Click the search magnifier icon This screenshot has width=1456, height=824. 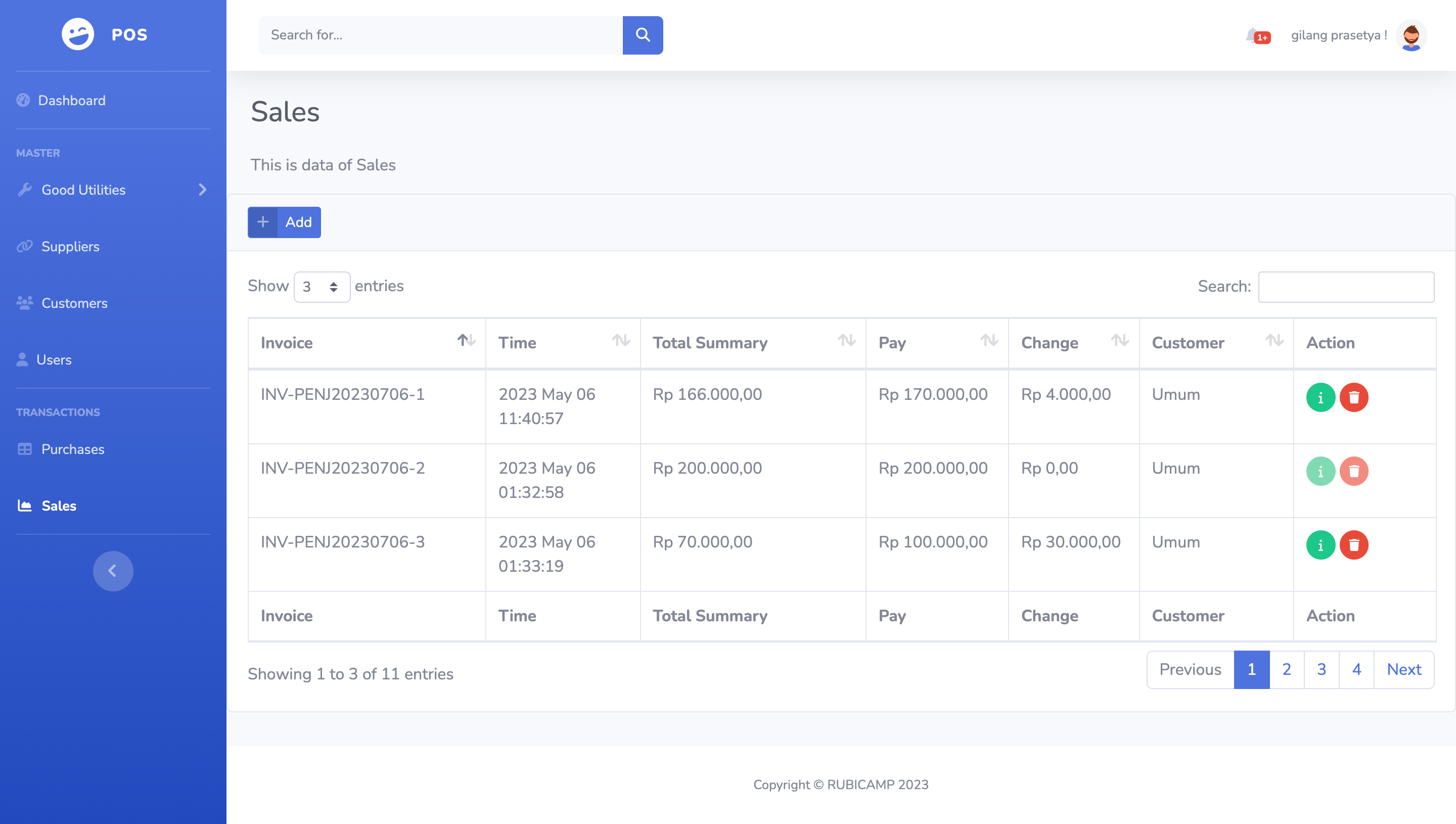(642, 35)
